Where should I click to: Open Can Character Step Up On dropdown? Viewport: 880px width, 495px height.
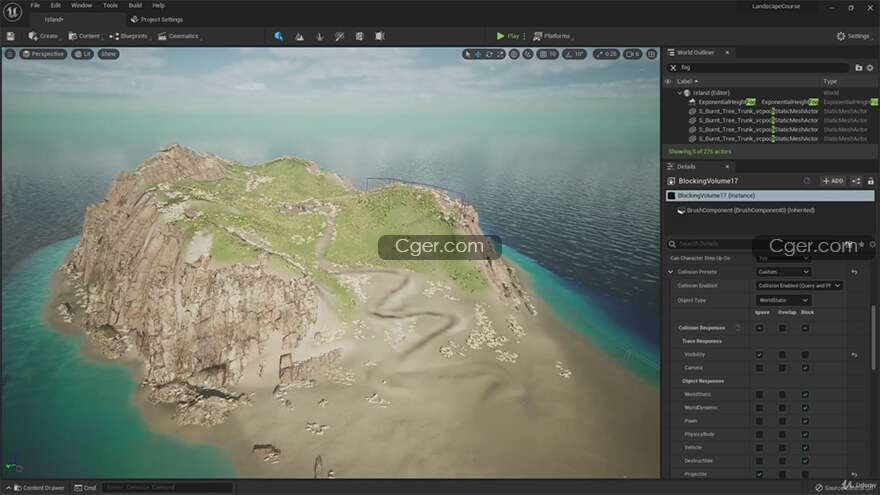click(783, 258)
